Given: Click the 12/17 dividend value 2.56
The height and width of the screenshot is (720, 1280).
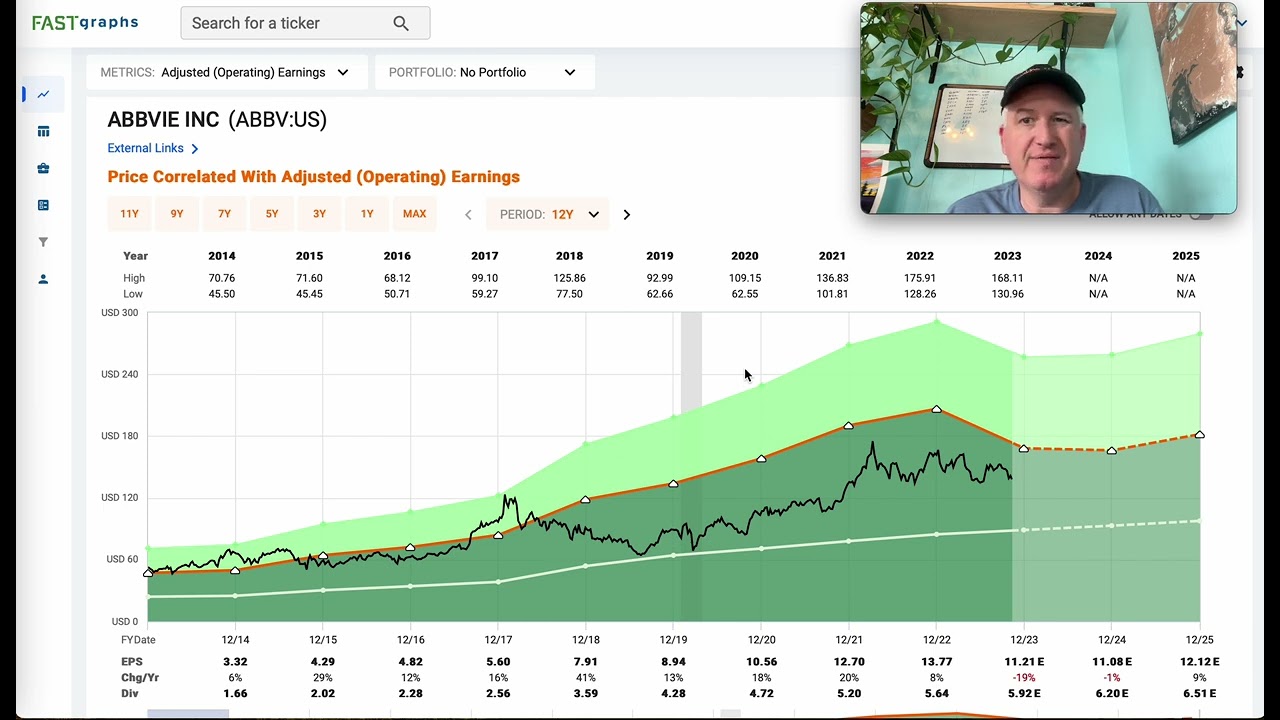Looking at the screenshot, I should pos(498,694).
